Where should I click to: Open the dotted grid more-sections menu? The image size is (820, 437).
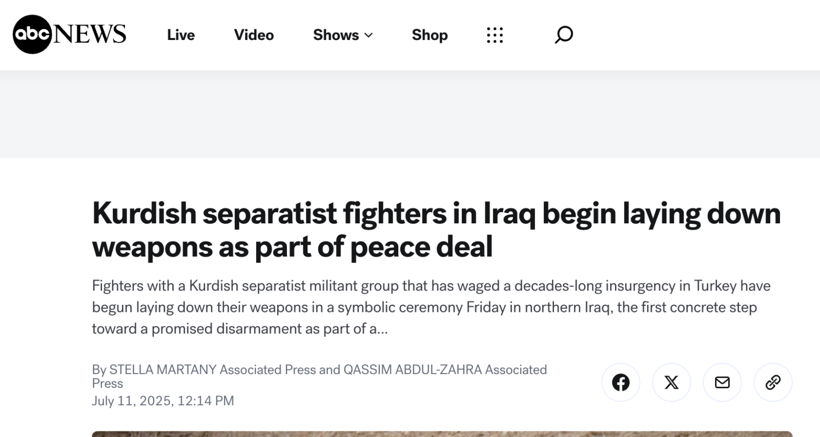point(495,35)
